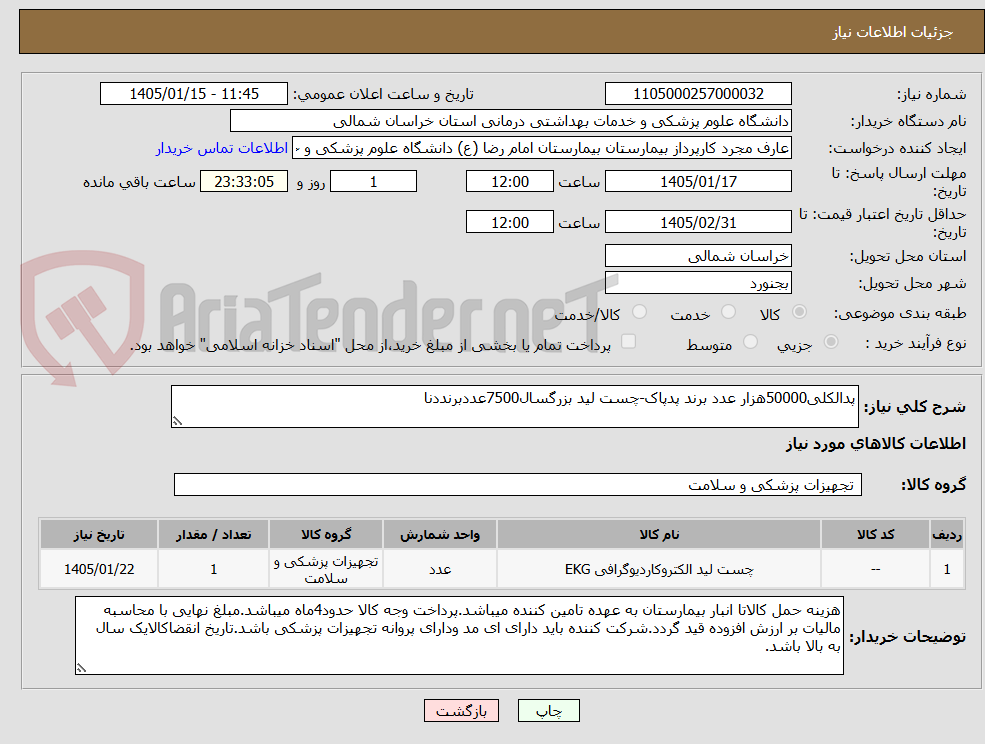The height and width of the screenshot is (744, 985).
Task: Click the تعداد / مقدار column header
Action: click(214, 534)
